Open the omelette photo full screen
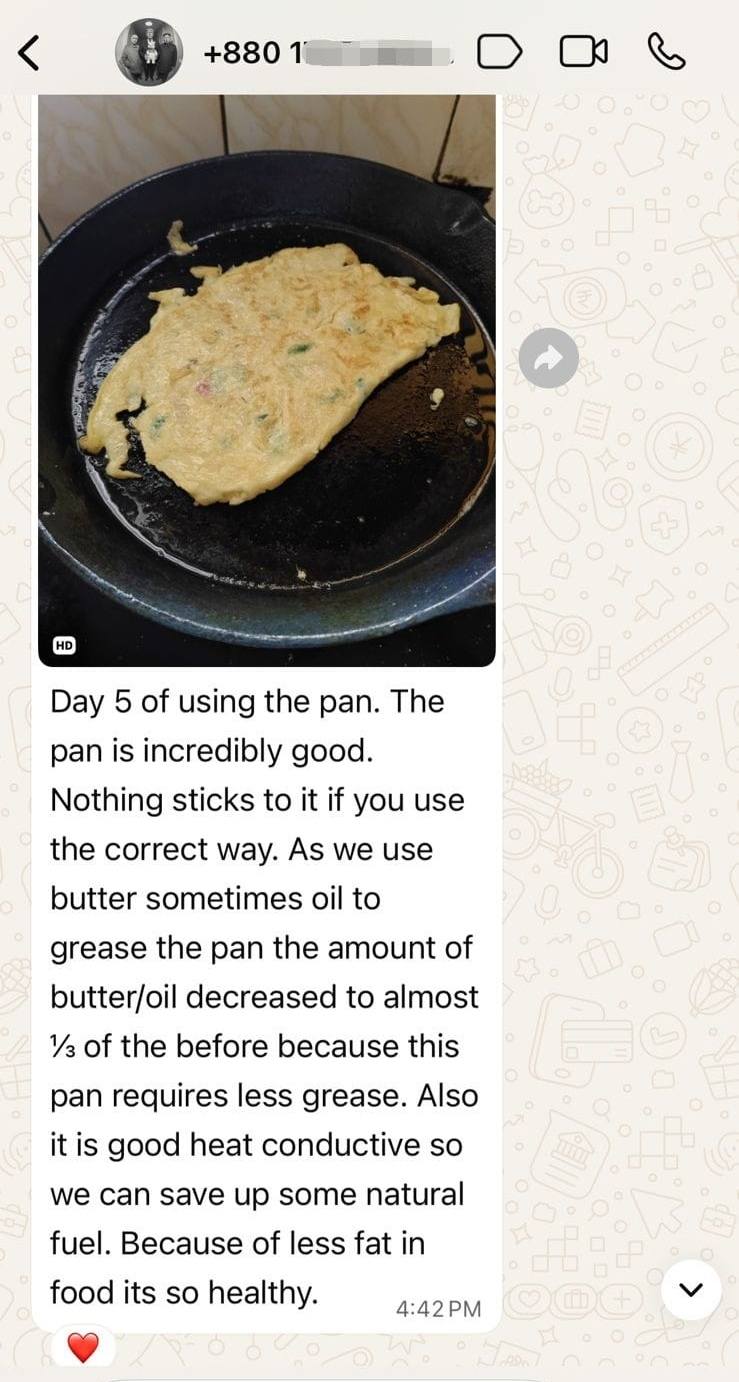The image size is (739, 1382). (x=267, y=380)
